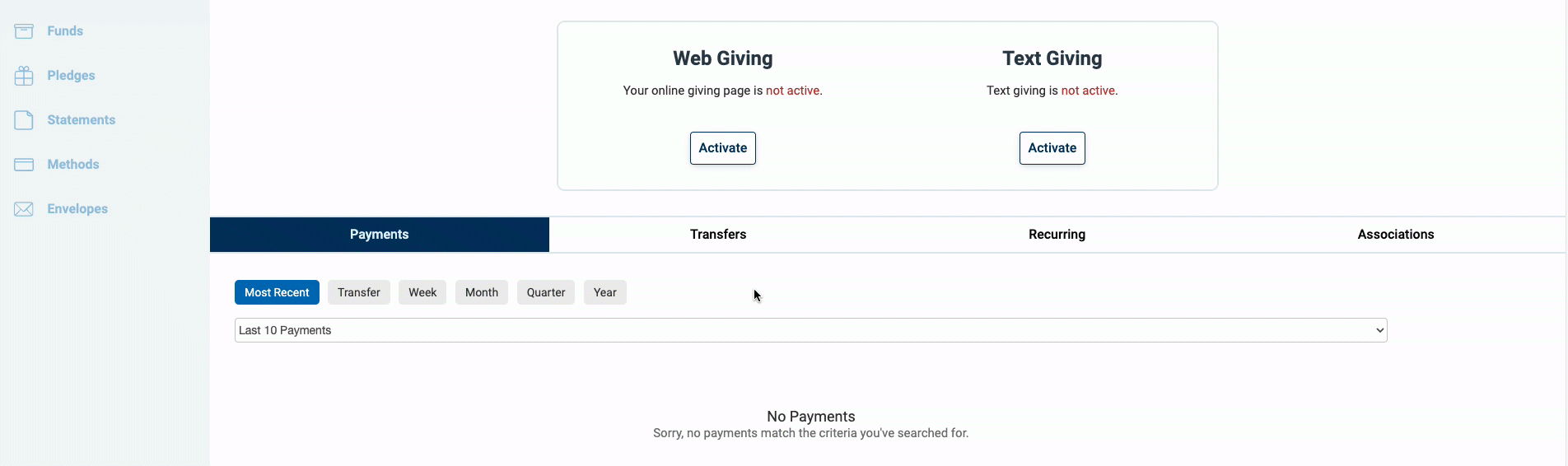Click the Funds box icon in sidebar
The height and width of the screenshot is (466, 1568).
point(24,31)
